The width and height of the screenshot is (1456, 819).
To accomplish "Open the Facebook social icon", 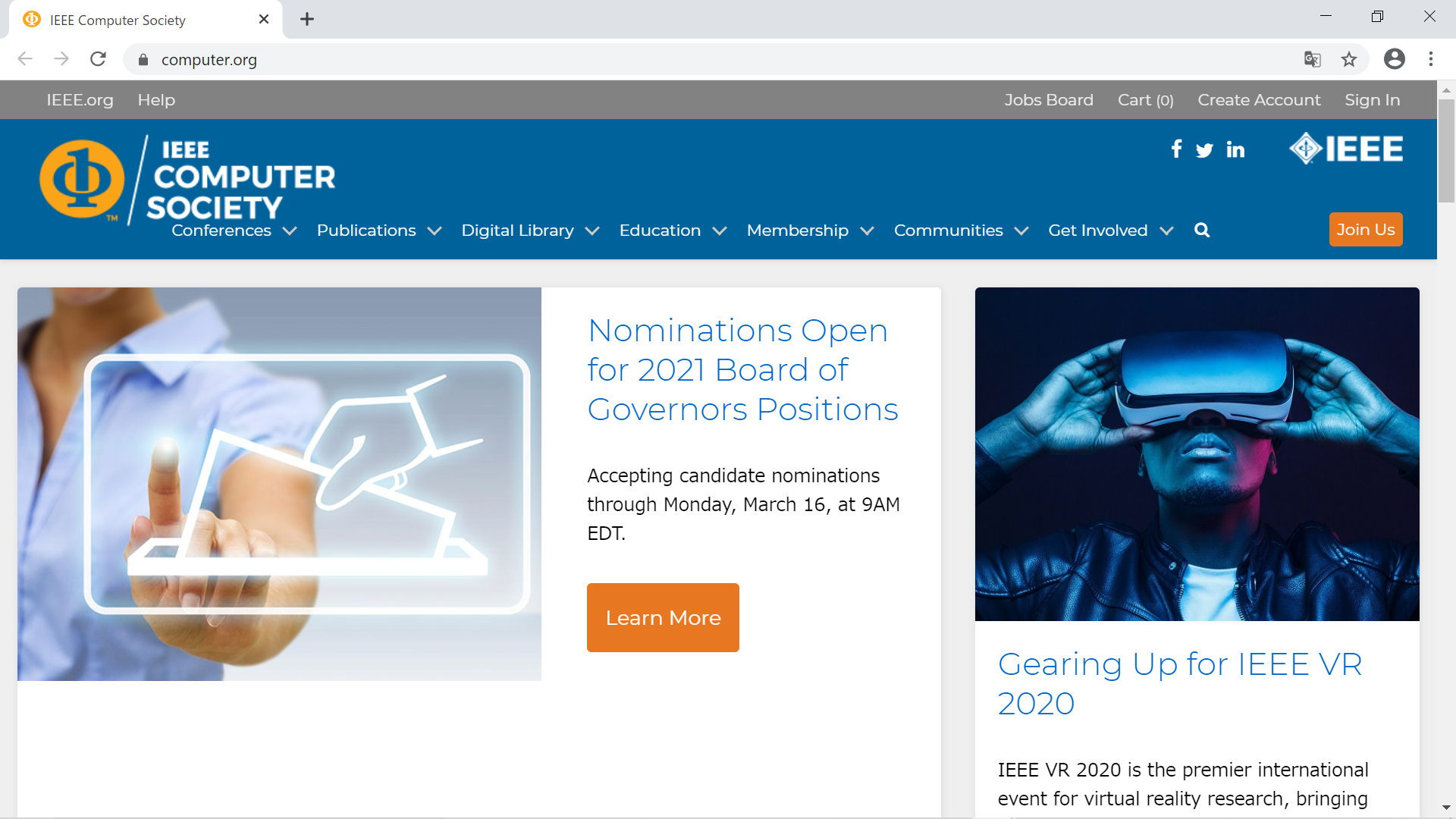I will coord(1176,149).
